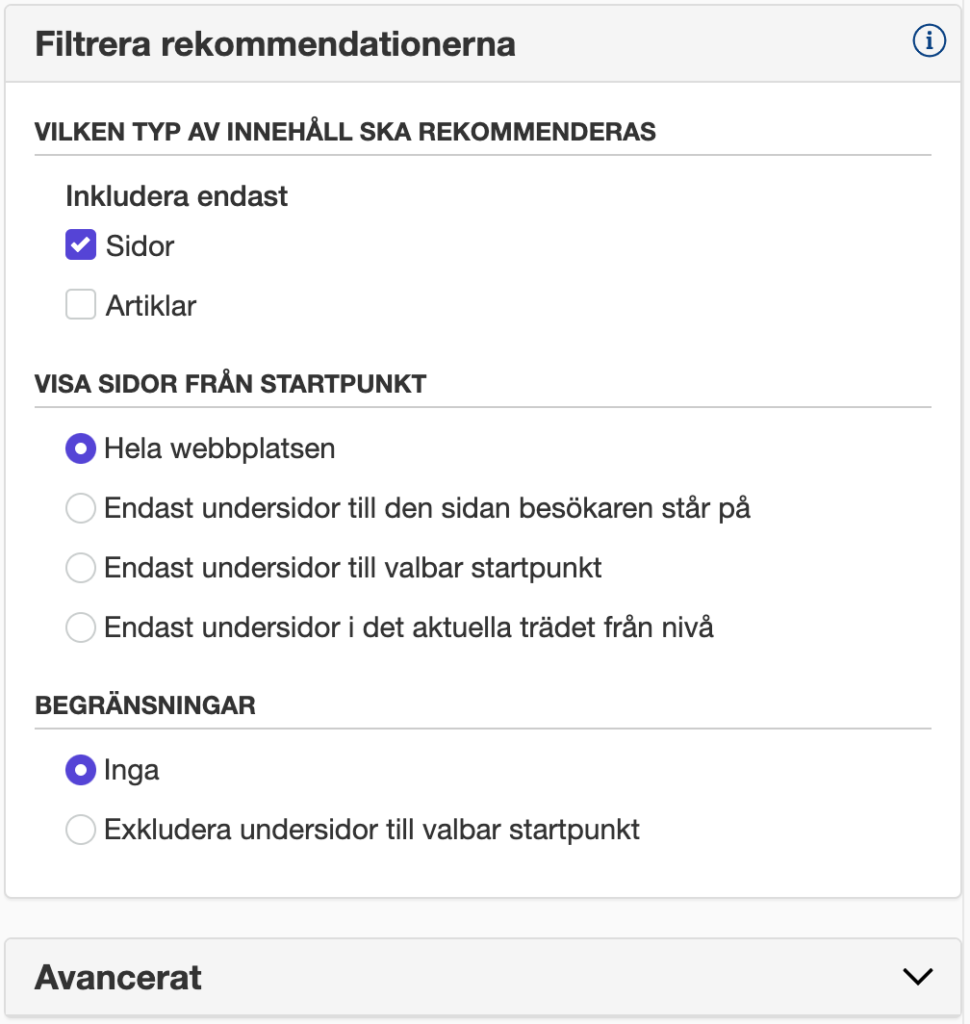Uncheck the Sidor checkbox
Viewport: 970px width, 1024px height.
pos(80,245)
